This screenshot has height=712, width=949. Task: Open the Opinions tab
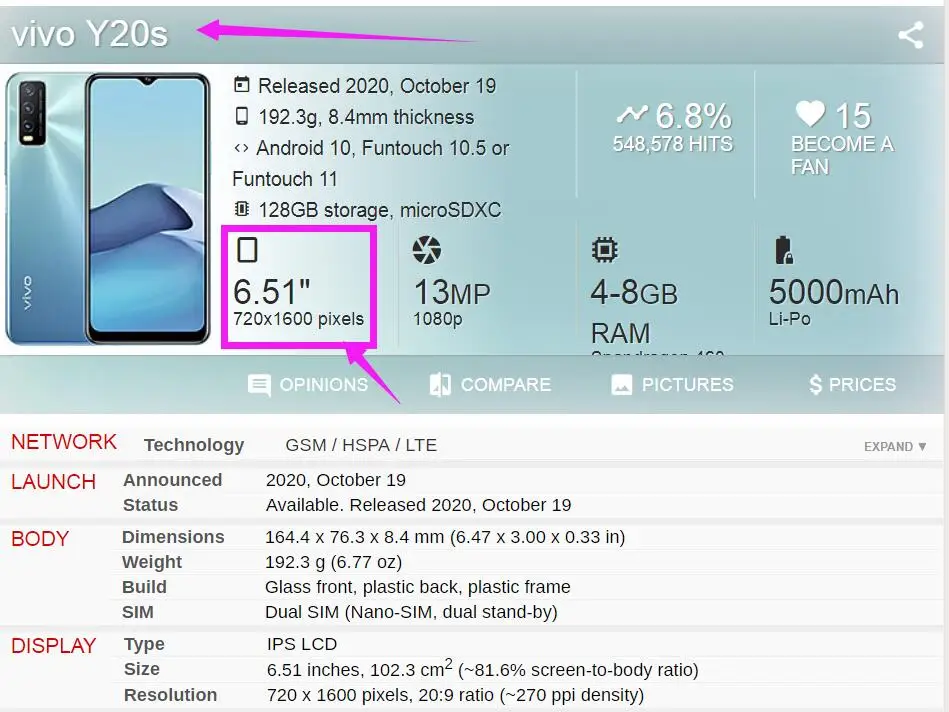(x=308, y=385)
